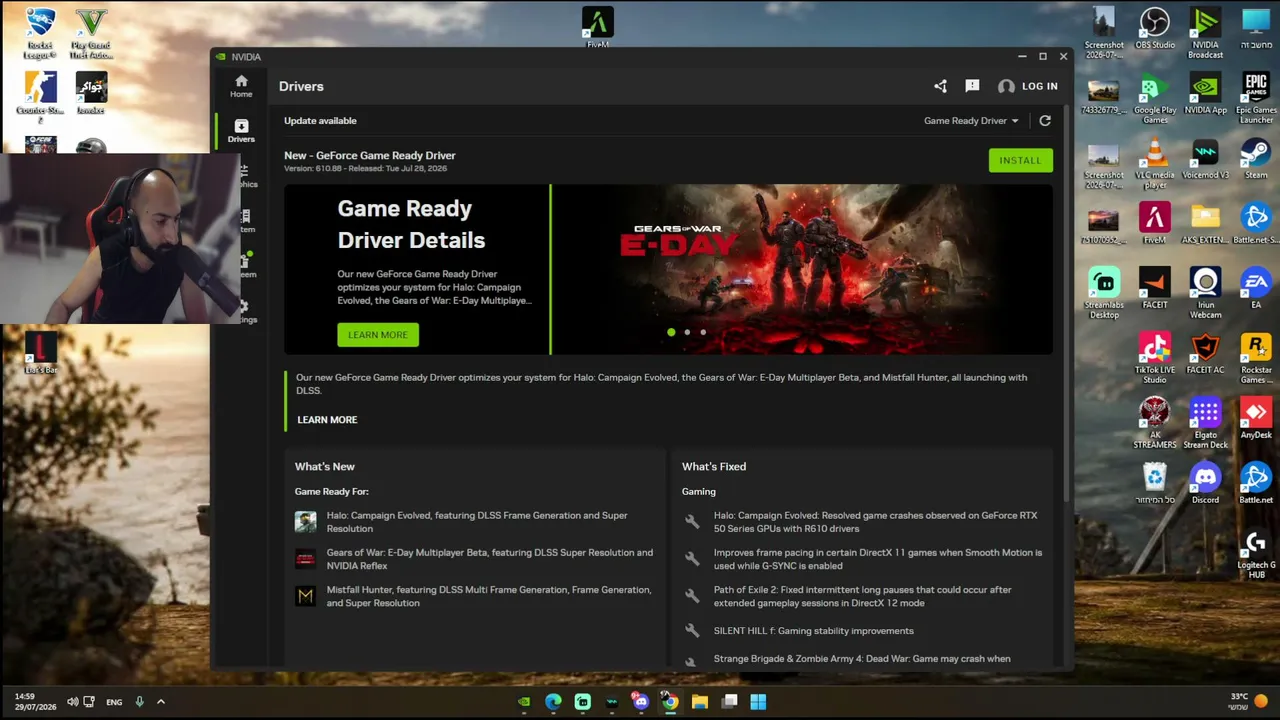Open the FACEIT desktop icon
1280x720 pixels.
point(1155,288)
